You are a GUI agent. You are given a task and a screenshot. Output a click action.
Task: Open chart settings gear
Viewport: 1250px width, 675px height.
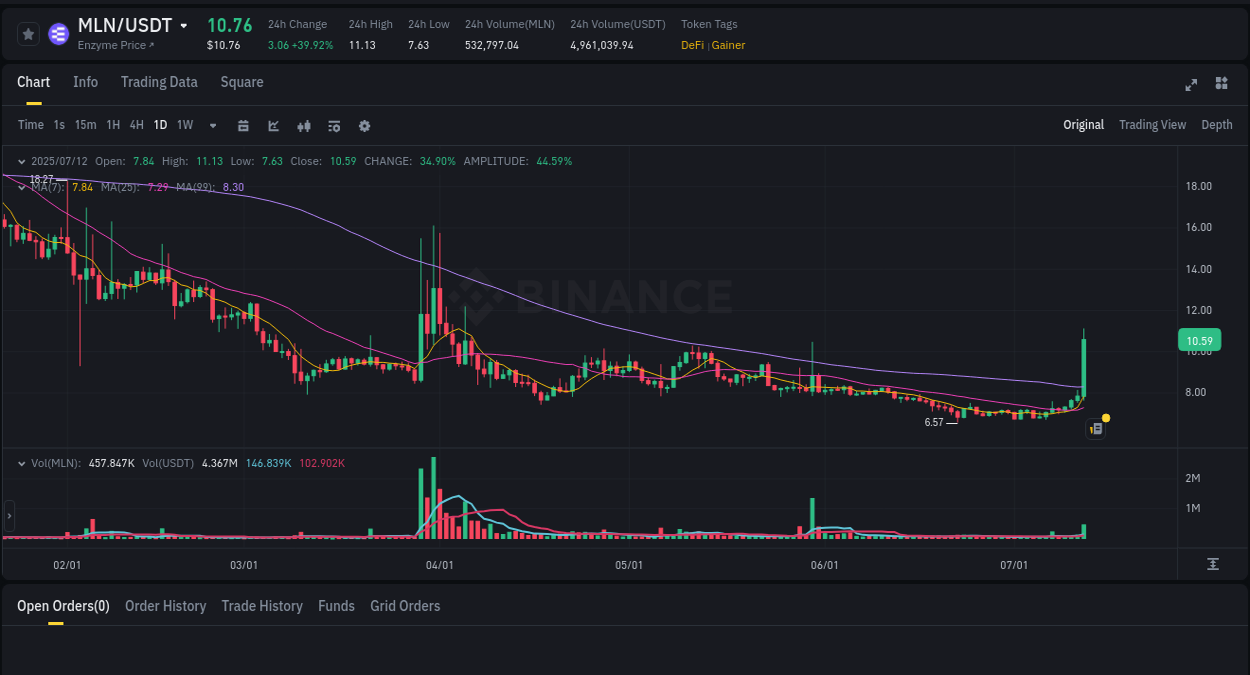tap(364, 126)
